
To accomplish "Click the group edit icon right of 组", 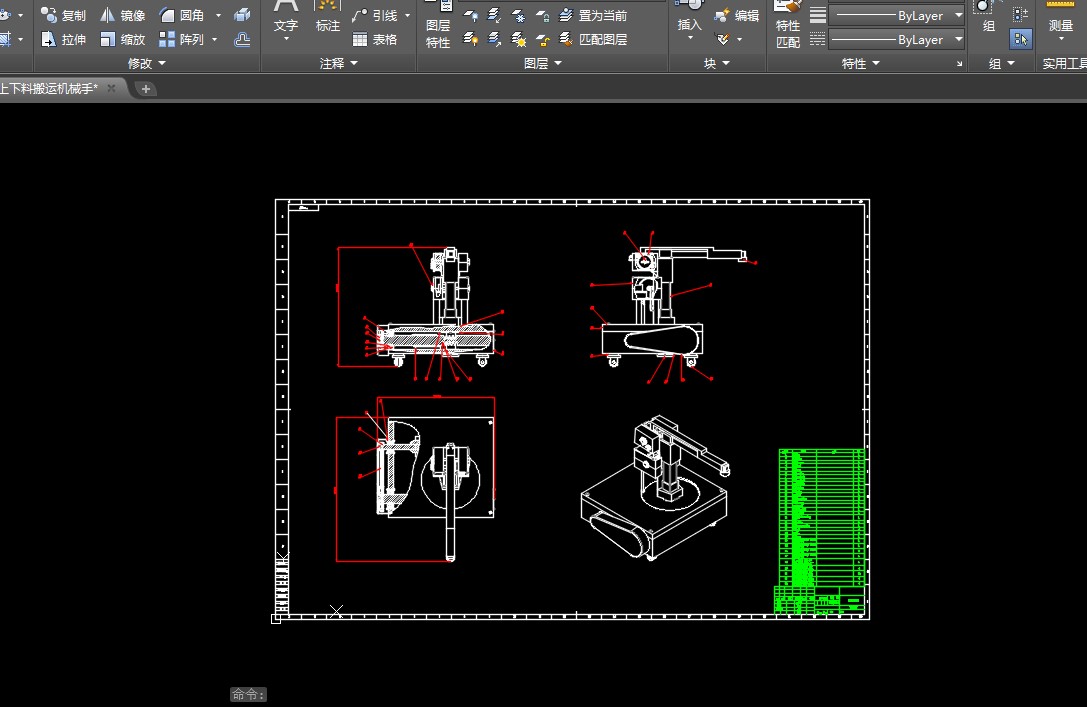I will click(1020, 15).
